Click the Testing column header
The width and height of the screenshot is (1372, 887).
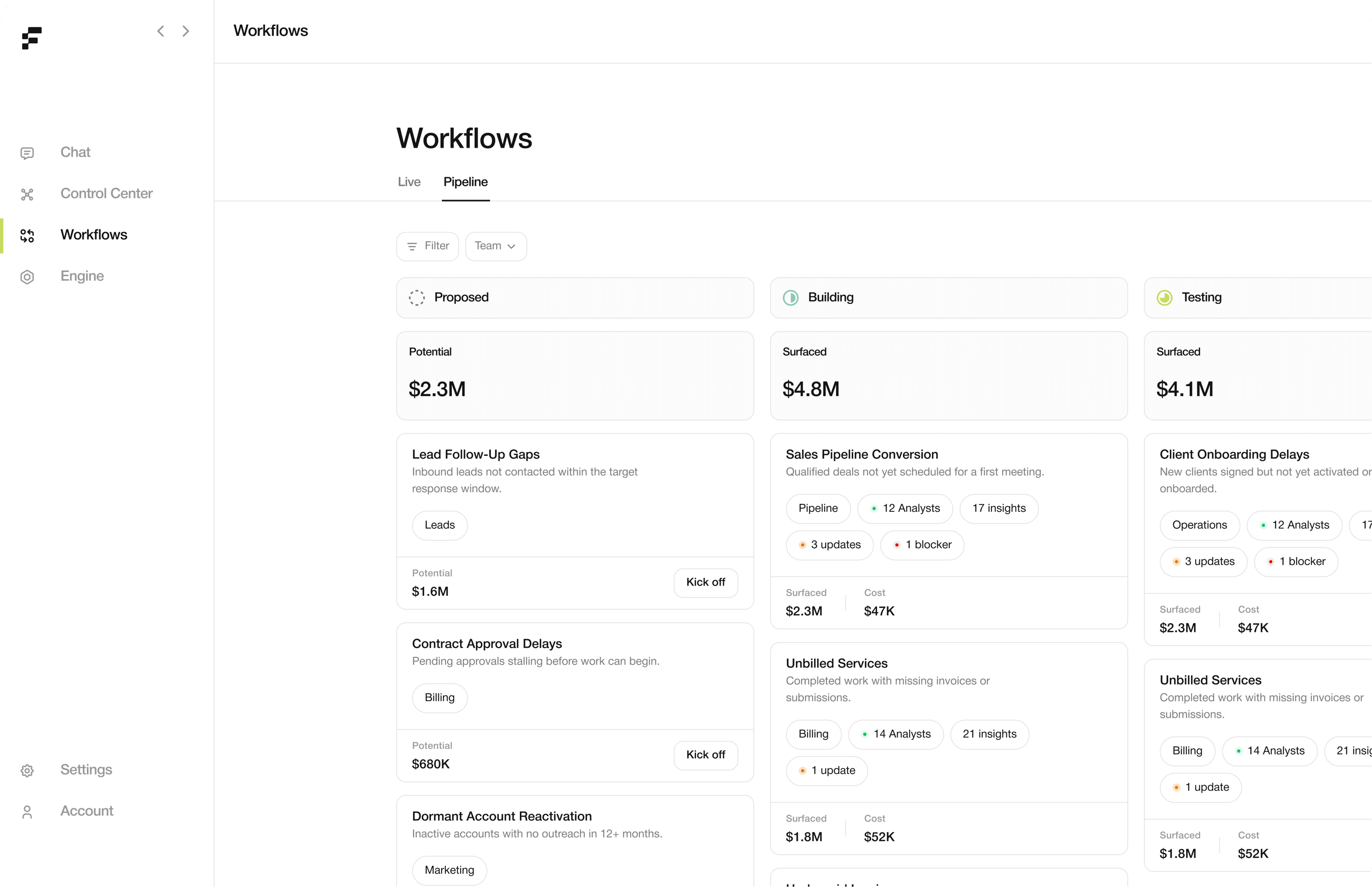[1258, 298]
